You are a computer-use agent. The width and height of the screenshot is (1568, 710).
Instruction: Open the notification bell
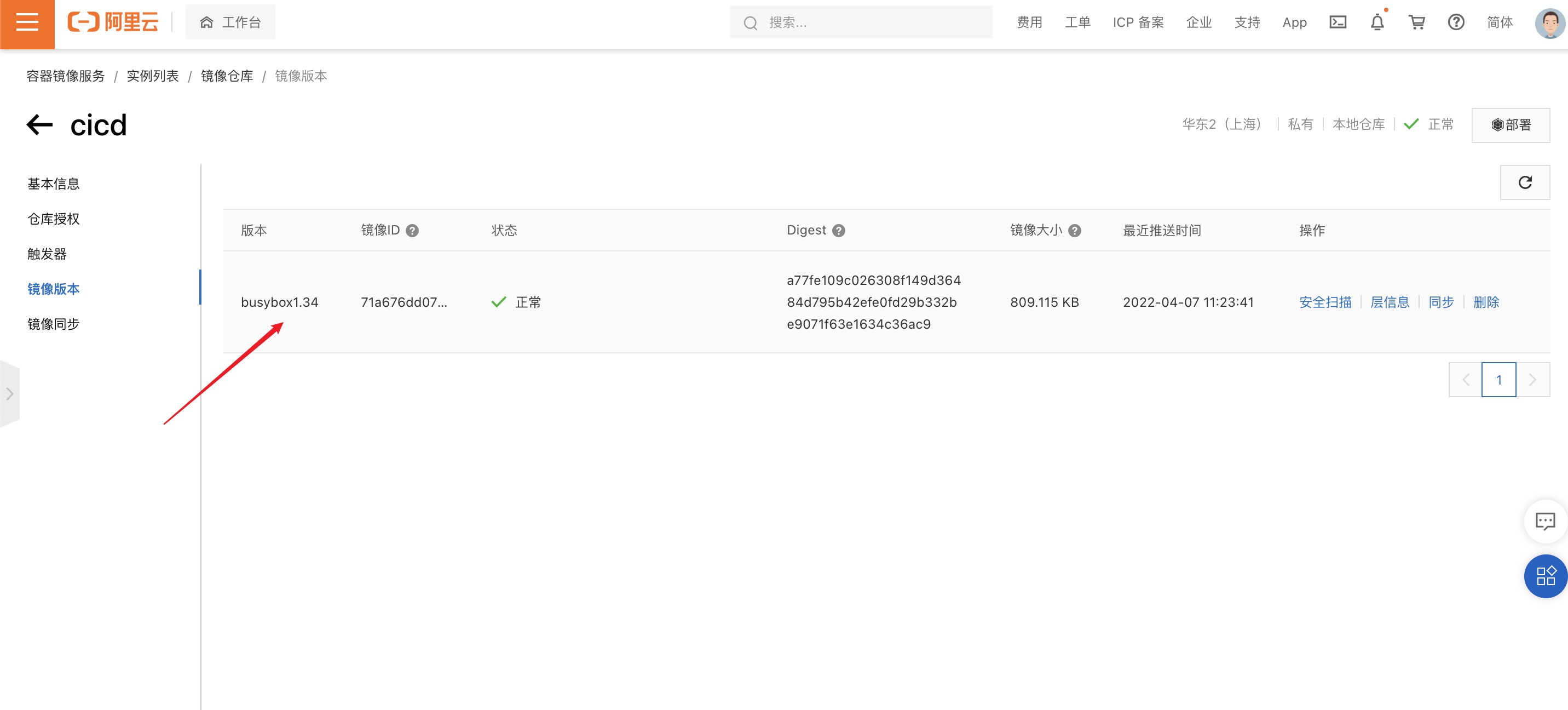[1377, 22]
